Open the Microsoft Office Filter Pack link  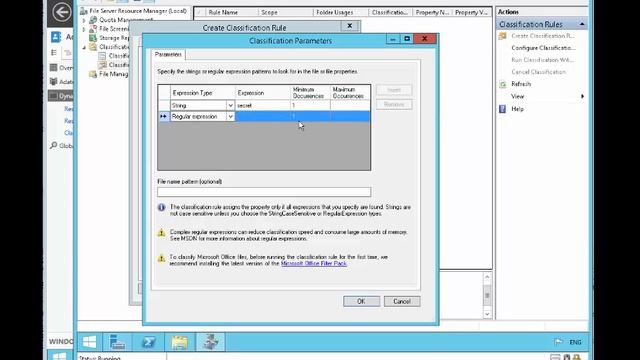tap(314, 264)
